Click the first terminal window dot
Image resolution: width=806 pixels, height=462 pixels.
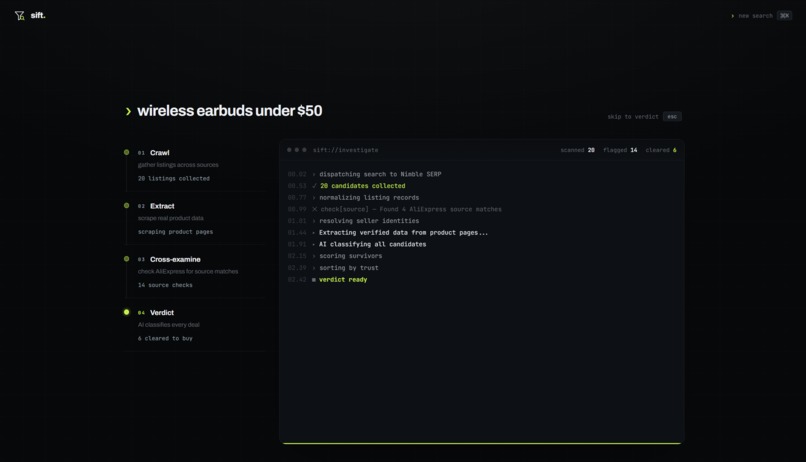(289, 150)
